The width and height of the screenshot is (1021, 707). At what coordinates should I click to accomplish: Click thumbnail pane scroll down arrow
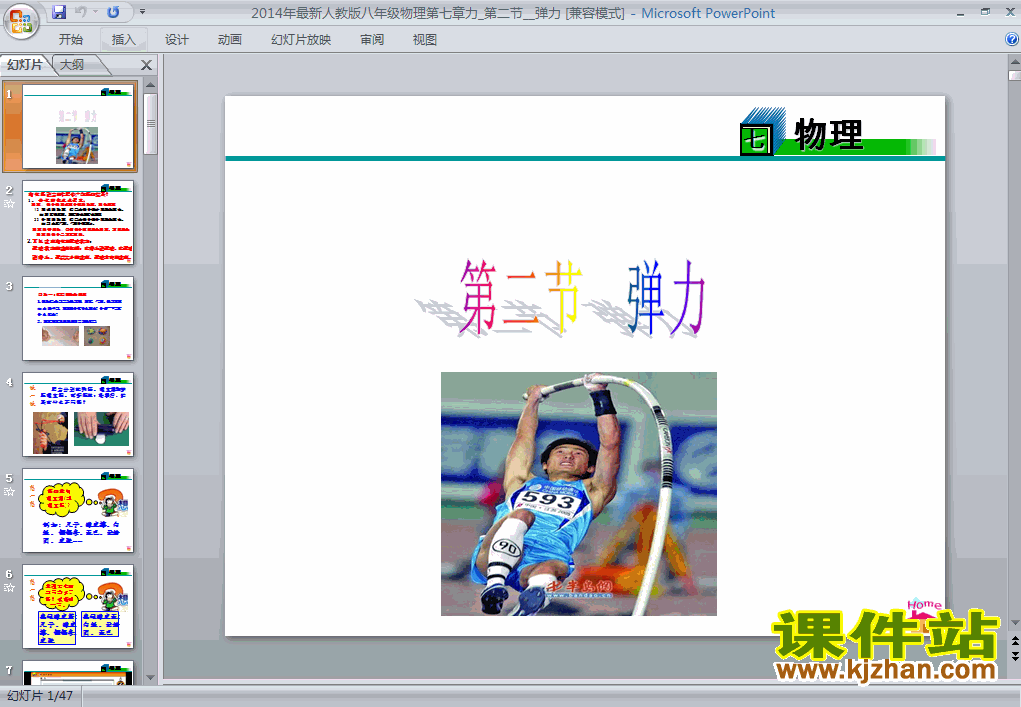coord(150,678)
